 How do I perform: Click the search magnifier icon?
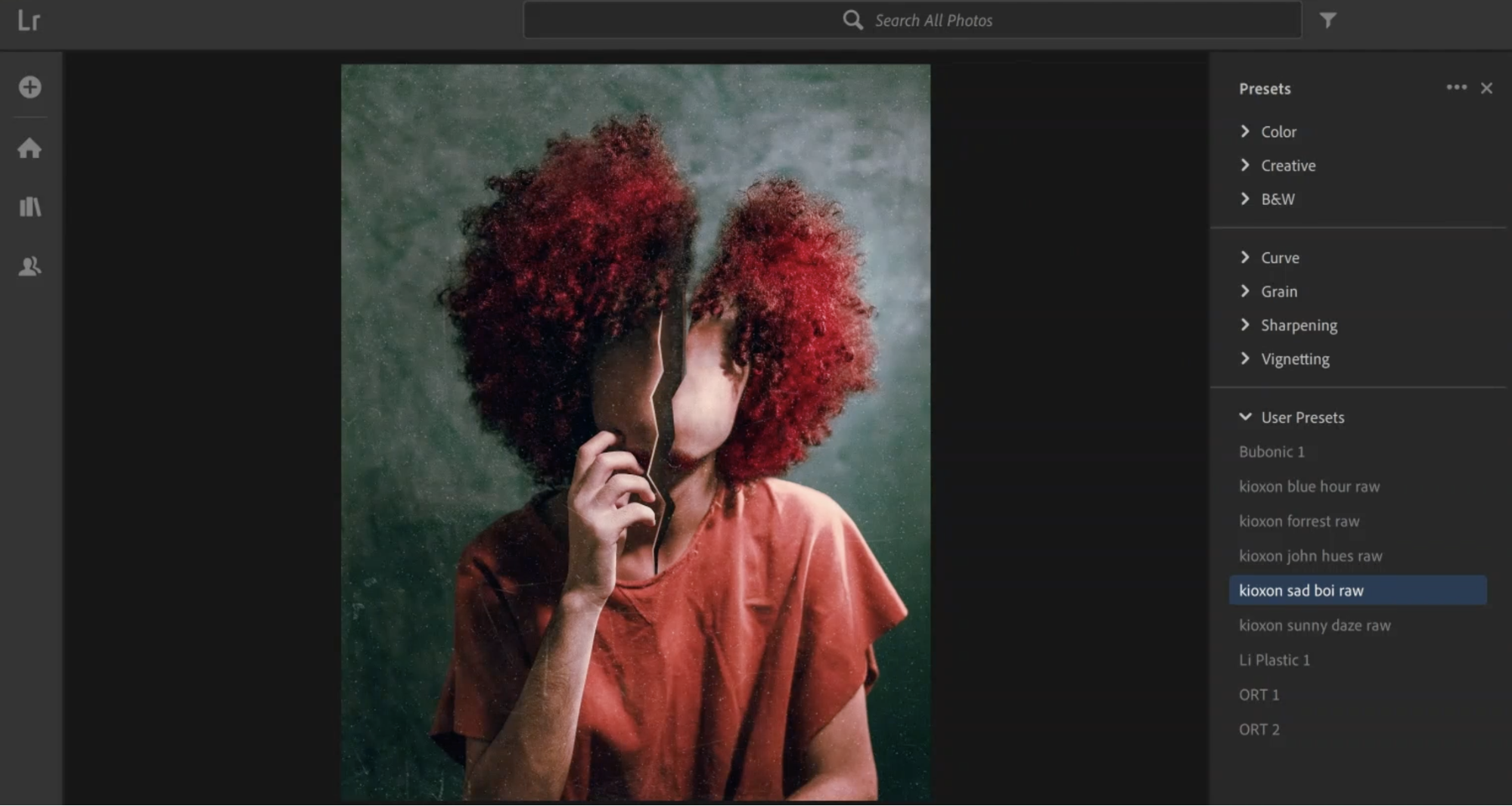click(852, 20)
